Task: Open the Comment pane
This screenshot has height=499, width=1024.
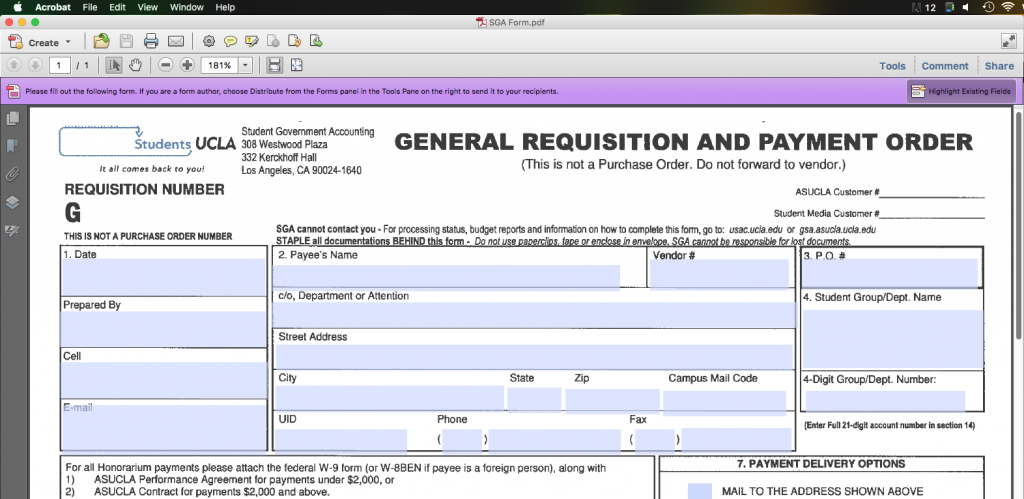Action: tap(945, 66)
